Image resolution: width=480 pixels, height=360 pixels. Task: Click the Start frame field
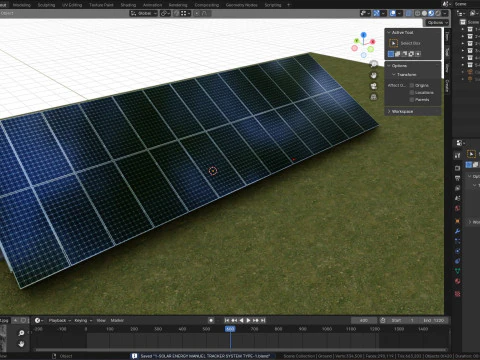pyautogui.click(x=403, y=320)
